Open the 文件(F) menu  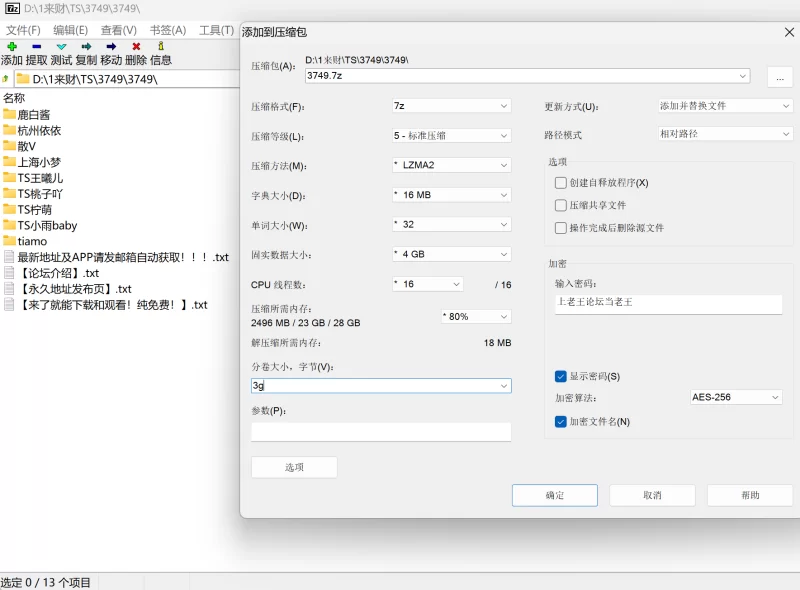(x=23, y=30)
